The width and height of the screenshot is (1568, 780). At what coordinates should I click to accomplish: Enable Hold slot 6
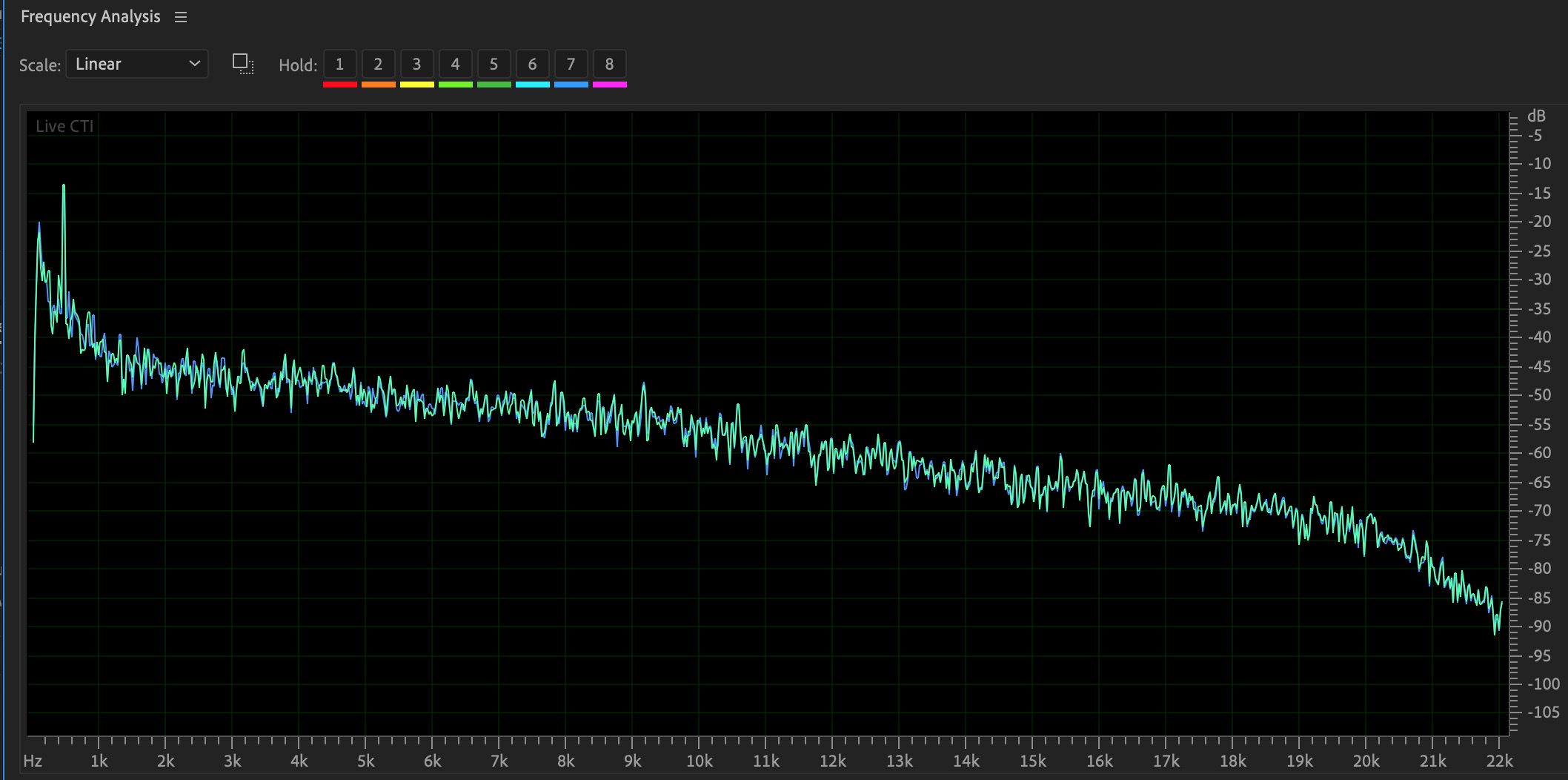point(532,64)
